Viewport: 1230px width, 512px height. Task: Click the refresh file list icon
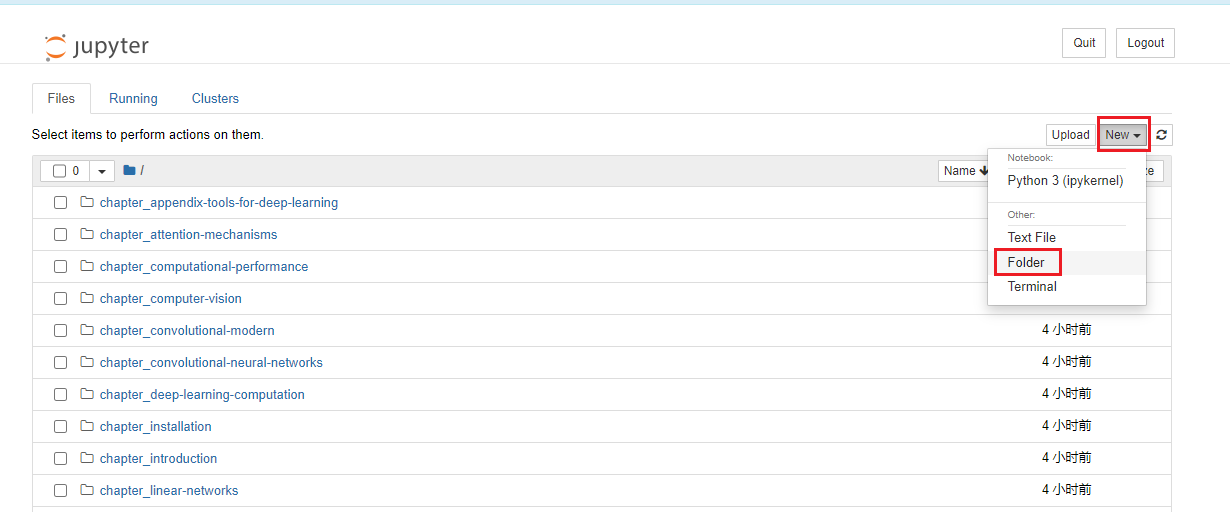click(x=1162, y=135)
